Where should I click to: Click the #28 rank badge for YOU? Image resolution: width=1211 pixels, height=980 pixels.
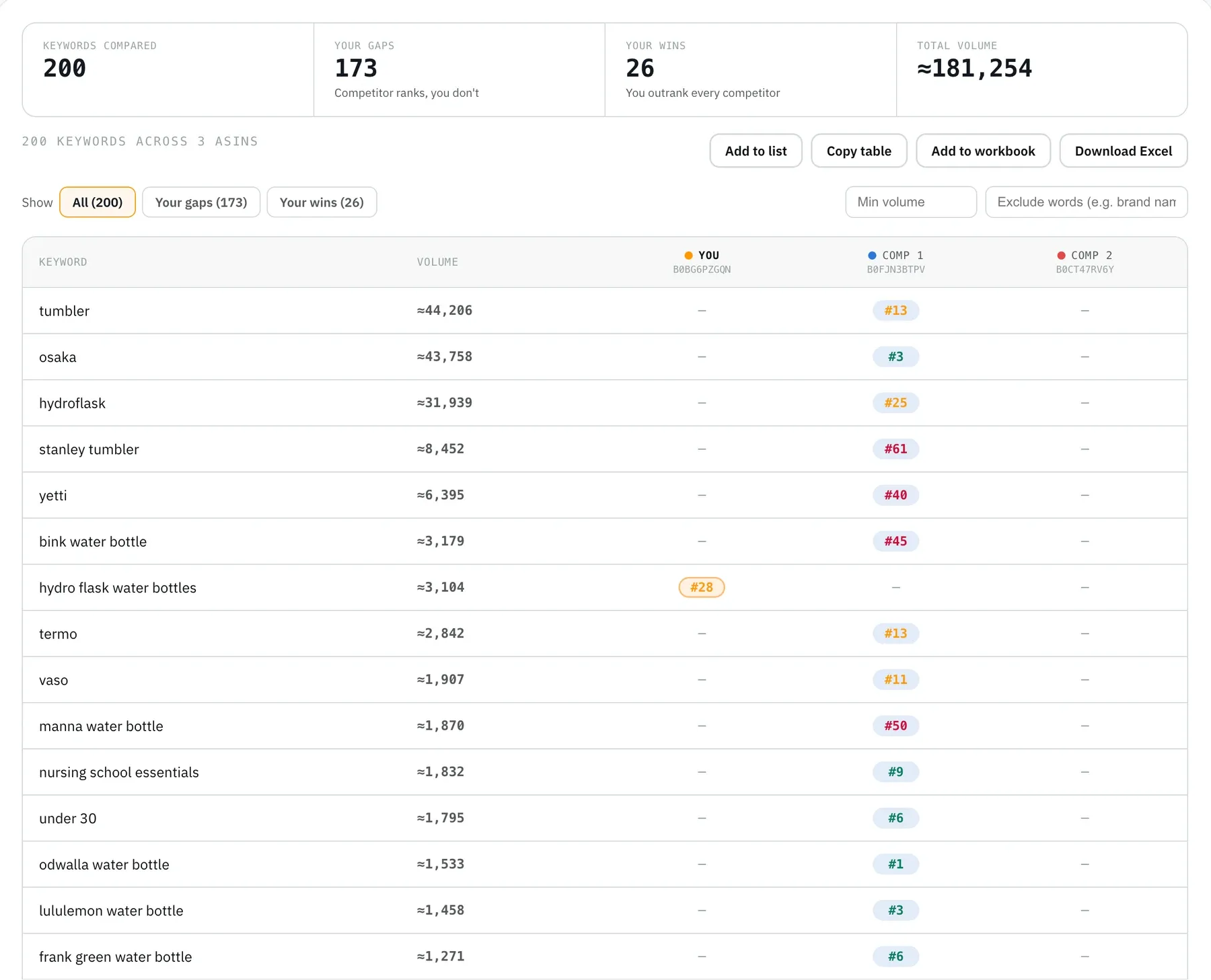pos(702,587)
